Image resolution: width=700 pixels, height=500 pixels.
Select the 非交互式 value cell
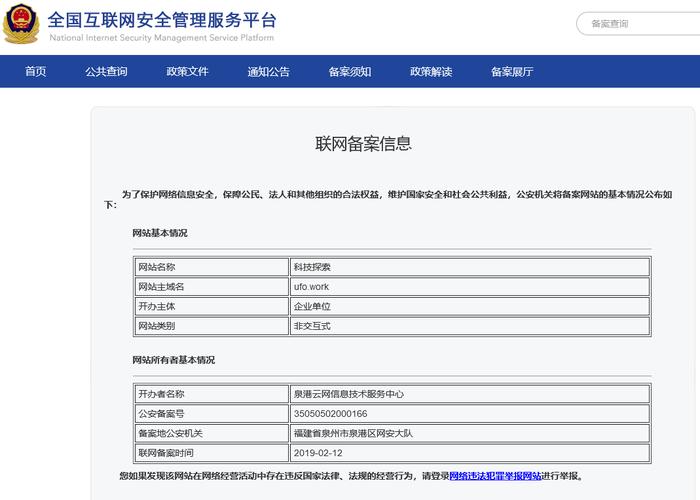[470, 326]
